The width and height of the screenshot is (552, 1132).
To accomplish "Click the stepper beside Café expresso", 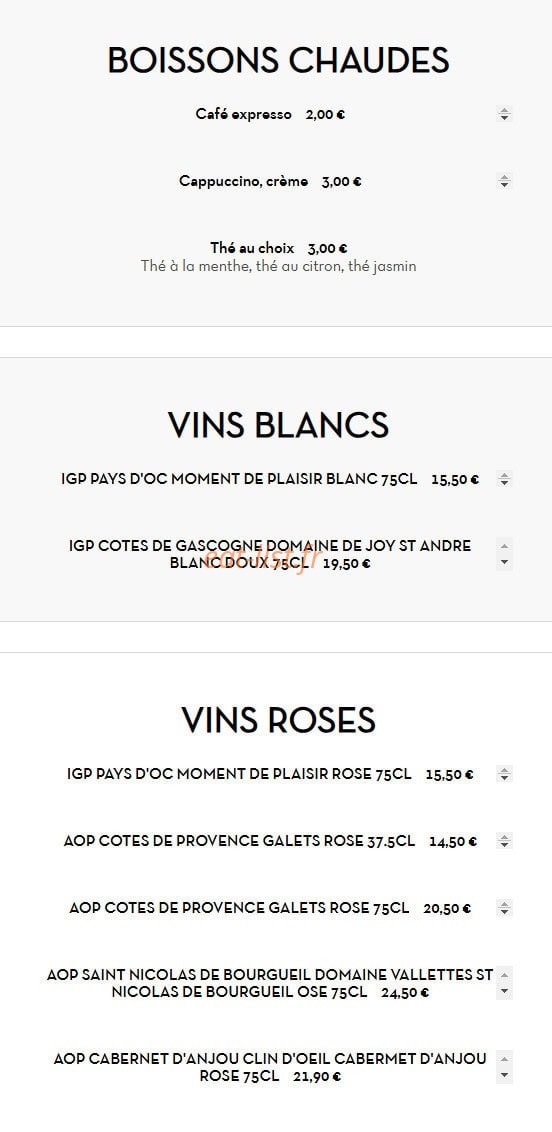I will coord(504,114).
